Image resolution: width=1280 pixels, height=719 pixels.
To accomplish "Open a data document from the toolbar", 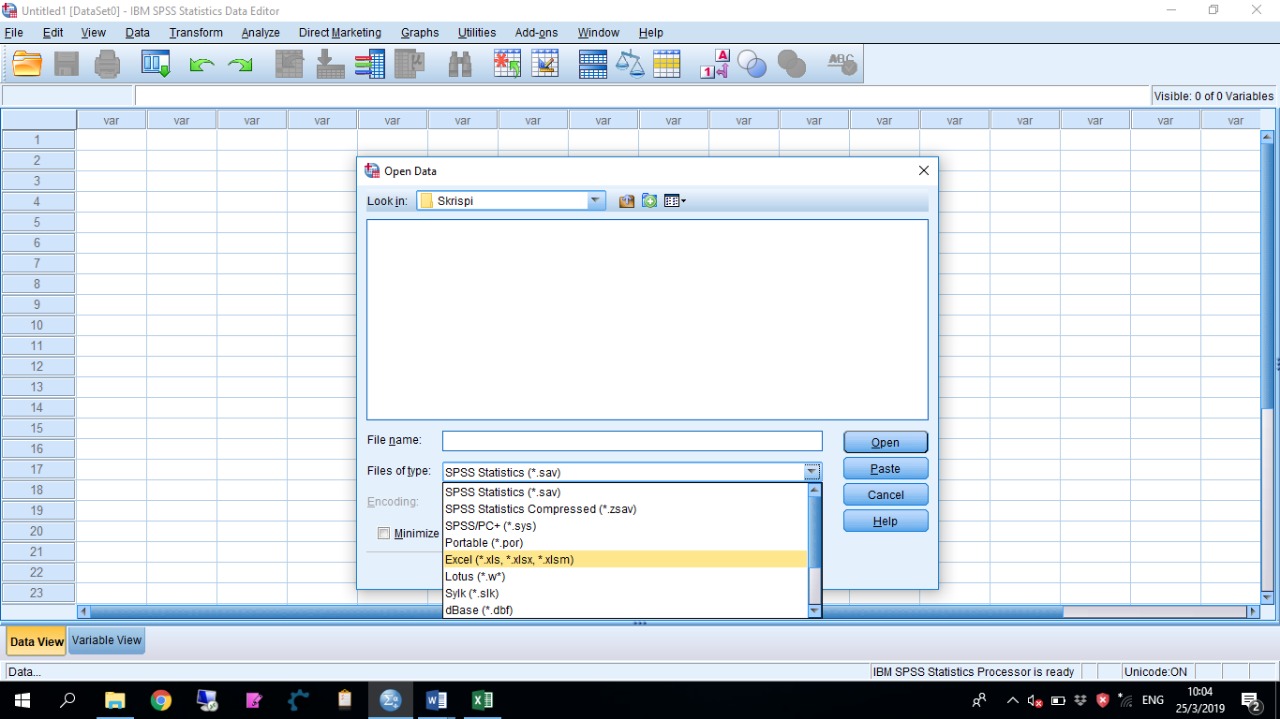I will pyautogui.click(x=26, y=63).
